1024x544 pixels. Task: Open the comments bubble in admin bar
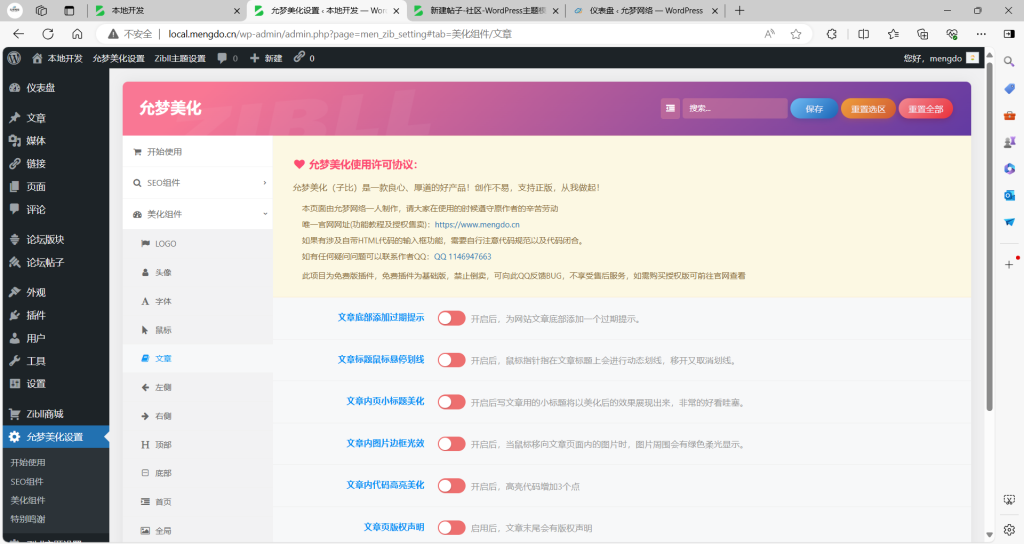[227, 58]
